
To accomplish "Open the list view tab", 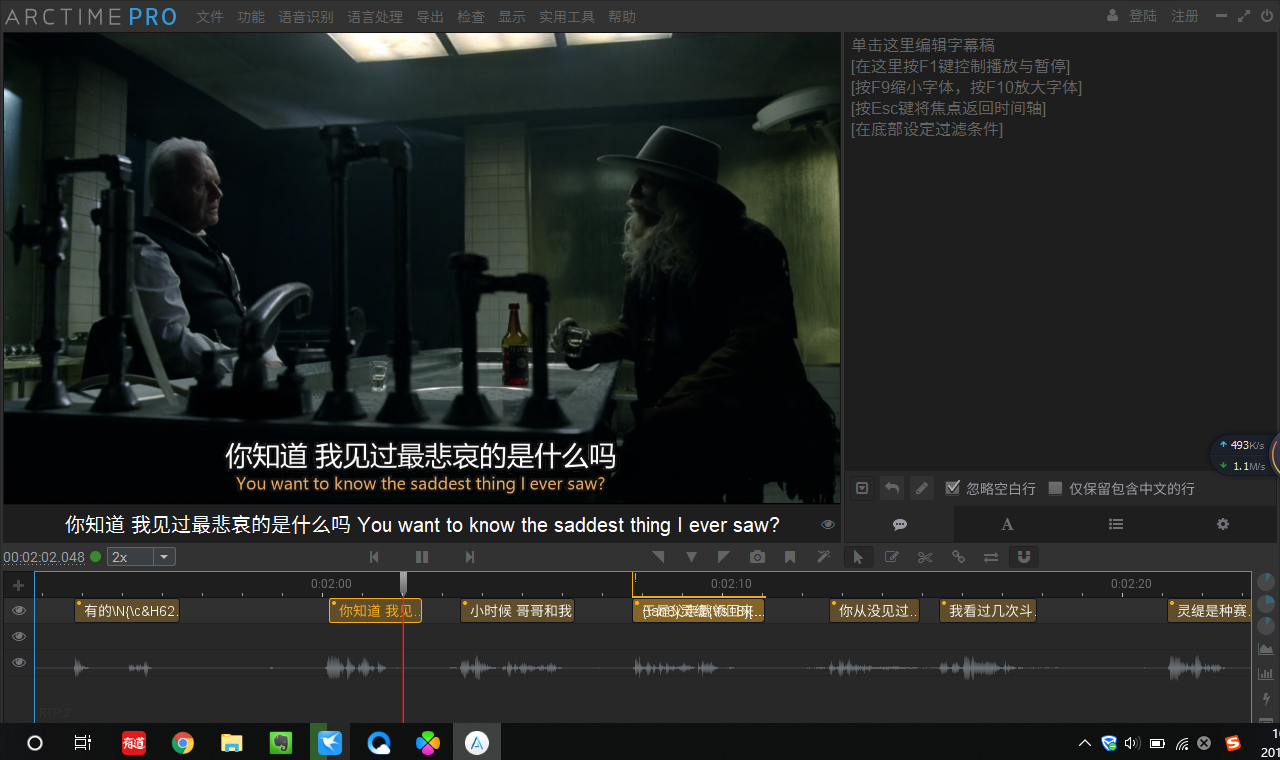I will [x=1116, y=524].
